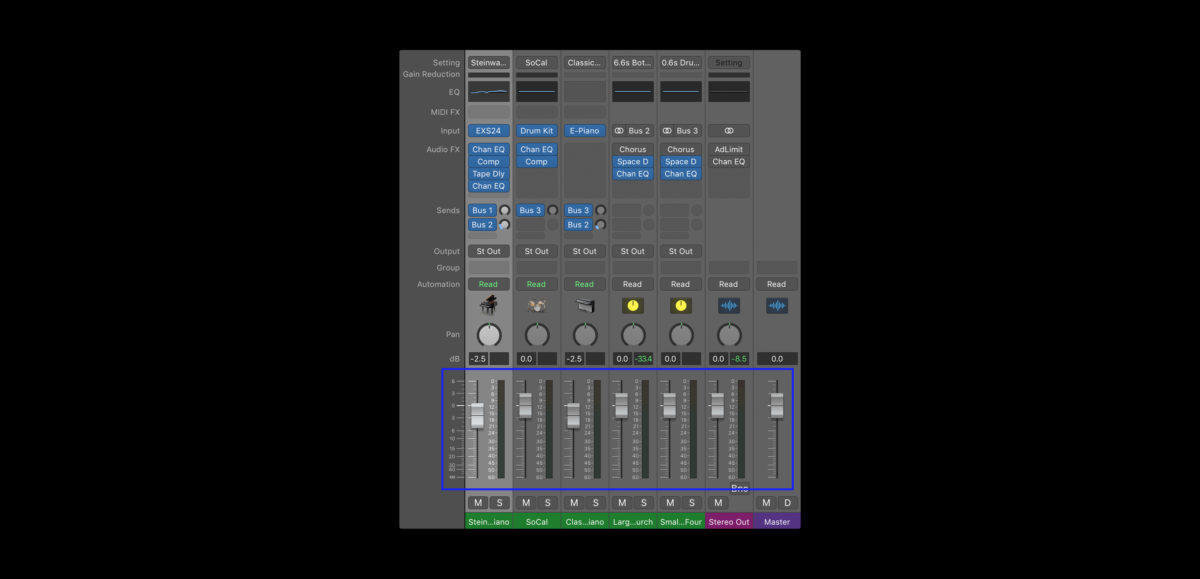Click the AdLimit plugin slot on Stereo Out
This screenshot has width=1200, height=579.
coord(728,148)
